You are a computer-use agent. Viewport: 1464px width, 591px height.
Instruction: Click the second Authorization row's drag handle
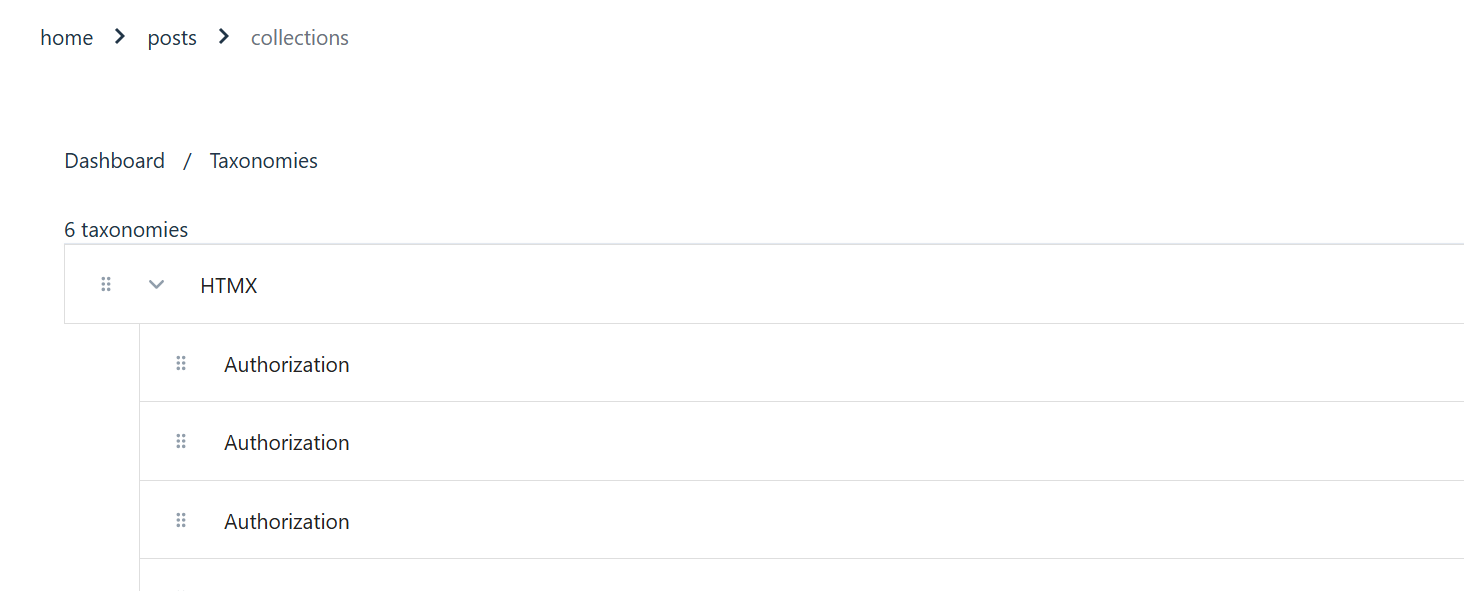(x=181, y=442)
